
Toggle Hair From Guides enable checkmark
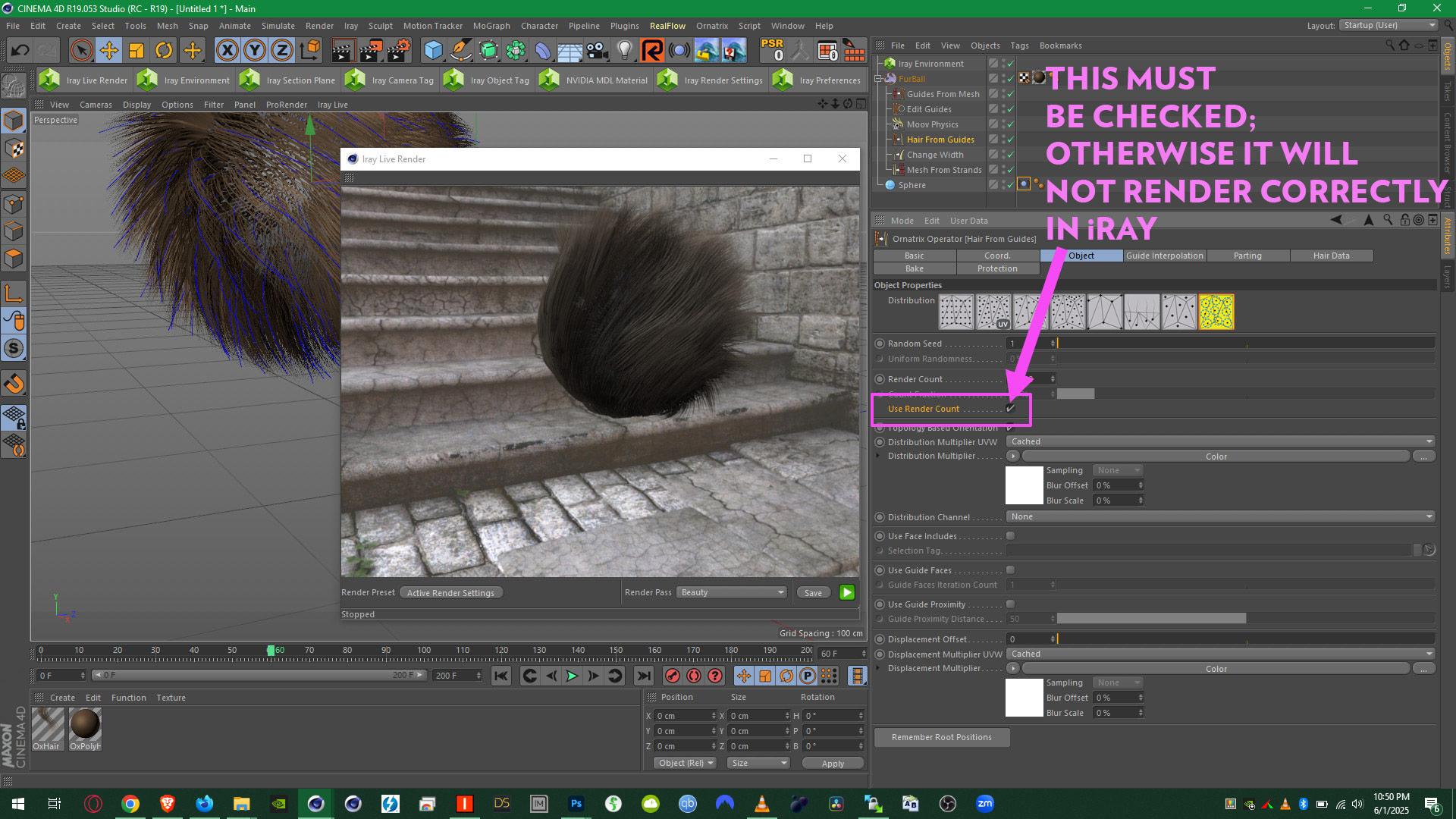1010,140
